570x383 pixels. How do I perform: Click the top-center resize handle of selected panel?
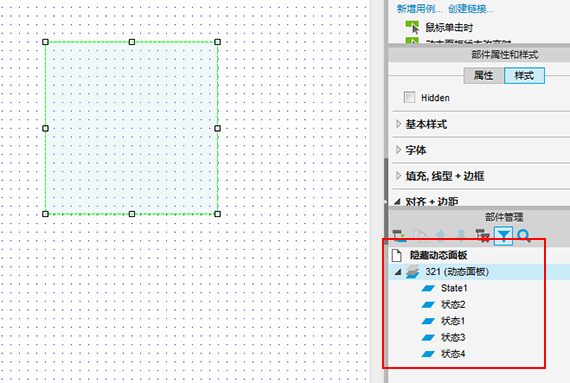[x=132, y=42]
